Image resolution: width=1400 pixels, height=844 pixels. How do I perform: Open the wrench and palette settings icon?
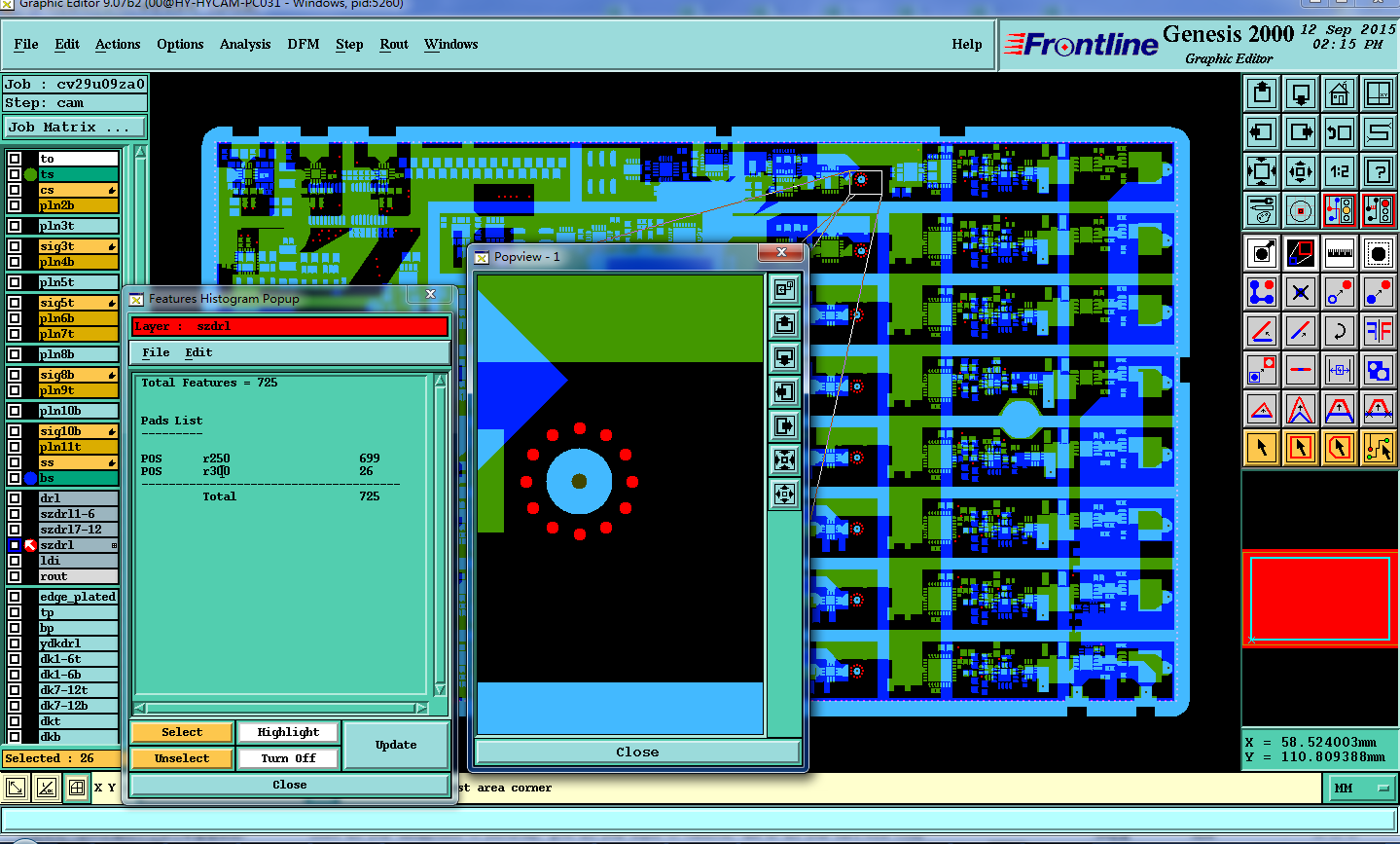(x=1262, y=209)
